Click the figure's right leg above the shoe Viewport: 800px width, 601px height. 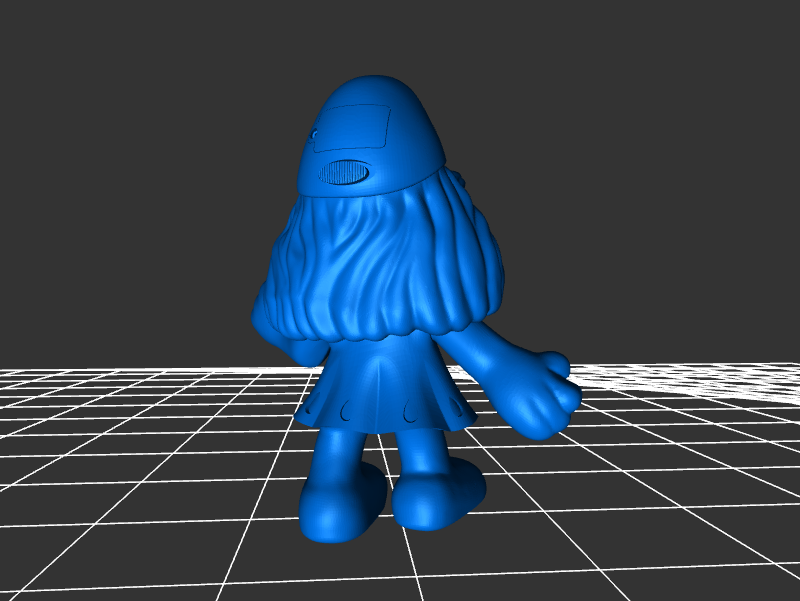tap(422, 452)
